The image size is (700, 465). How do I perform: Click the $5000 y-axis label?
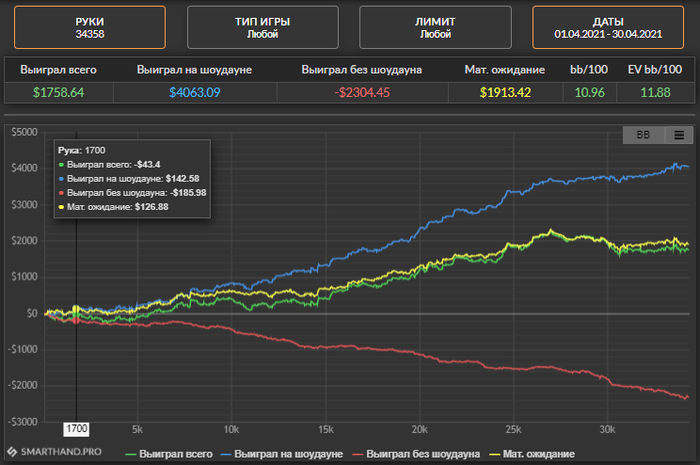(25, 132)
